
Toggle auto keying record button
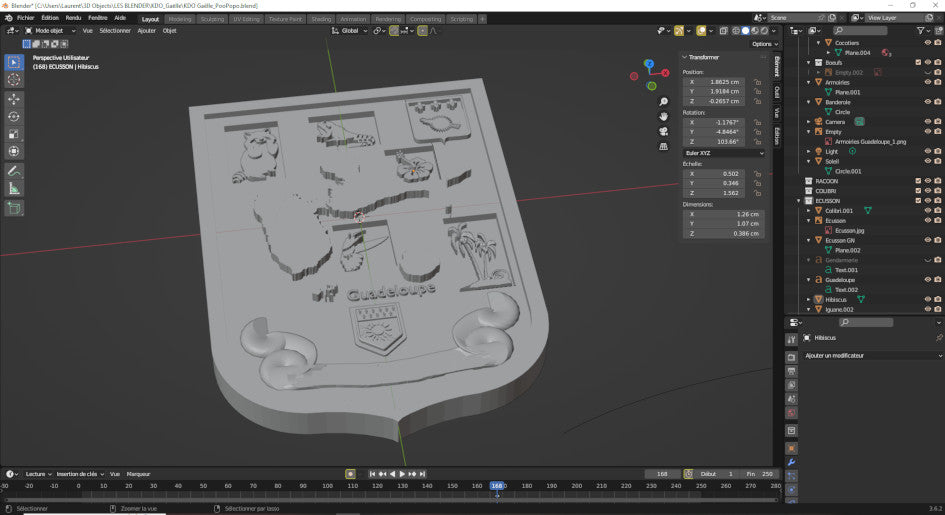coord(350,474)
